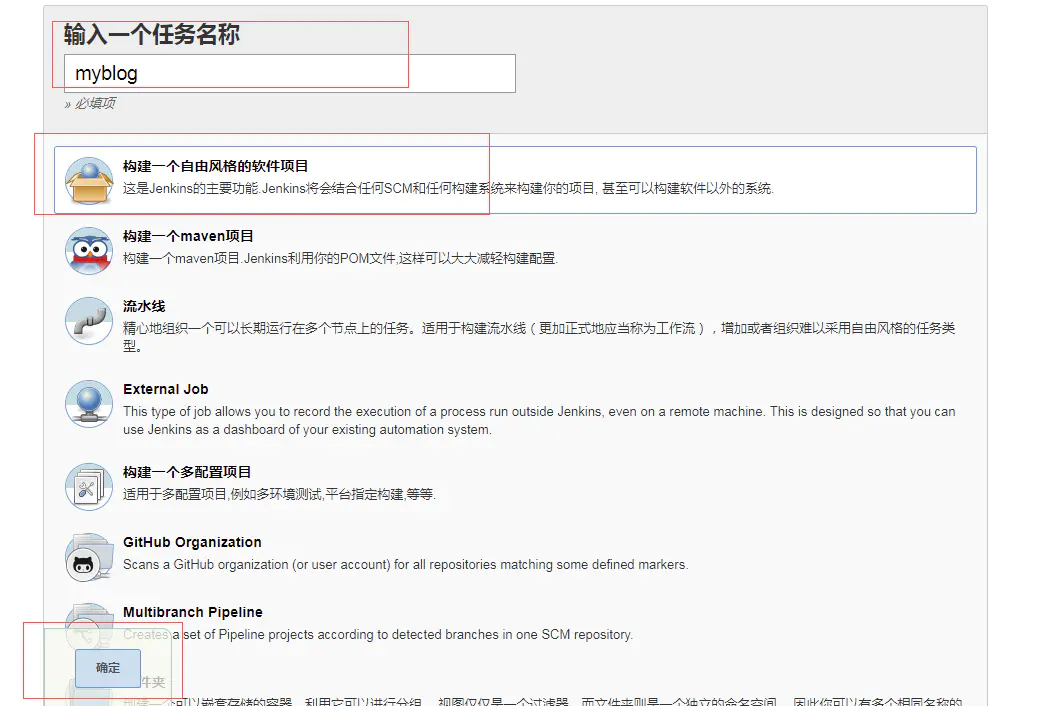1044x706 pixels.
Task: Click the 确定 confirm button
Action: (108, 668)
